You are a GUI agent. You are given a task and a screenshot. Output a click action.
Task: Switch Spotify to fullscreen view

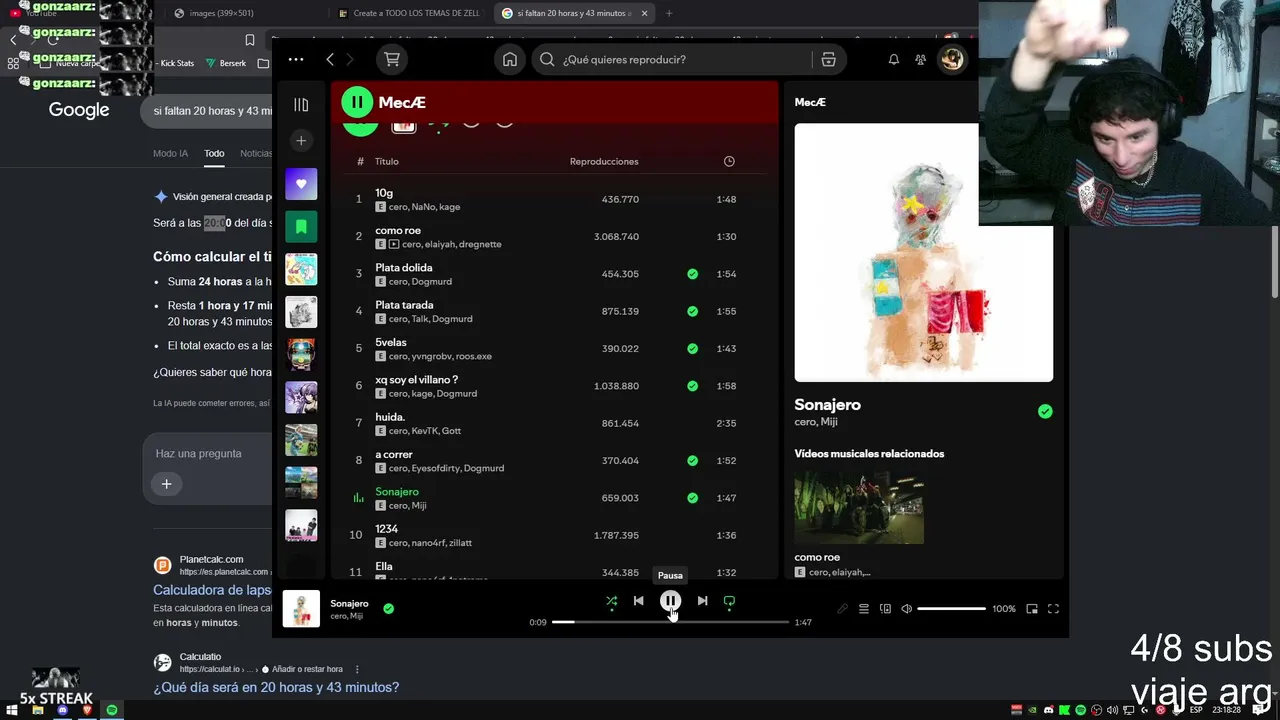click(x=1053, y=609)
